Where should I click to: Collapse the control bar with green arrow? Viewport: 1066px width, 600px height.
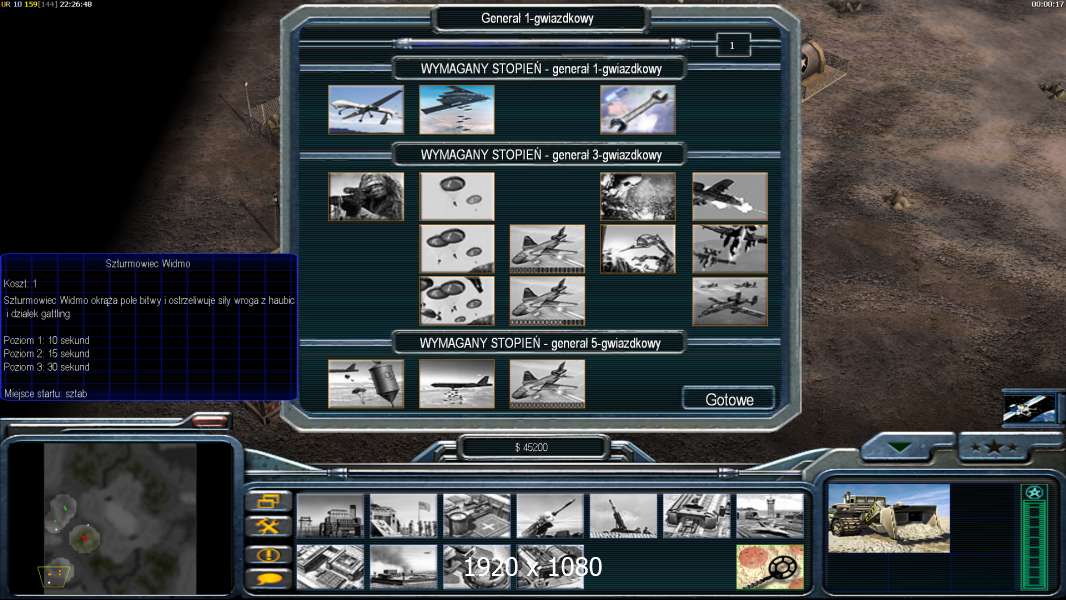pyautogui.click(x=899, y=447)
